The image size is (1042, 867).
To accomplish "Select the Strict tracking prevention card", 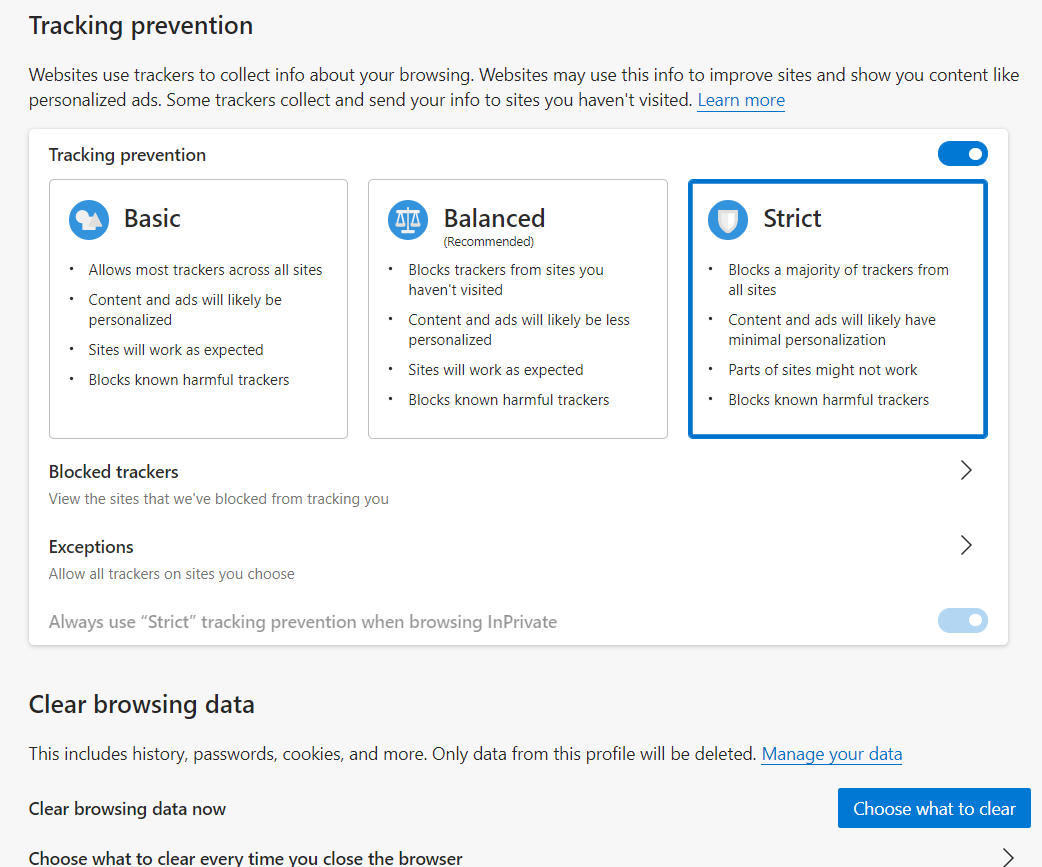I will 837,309.
